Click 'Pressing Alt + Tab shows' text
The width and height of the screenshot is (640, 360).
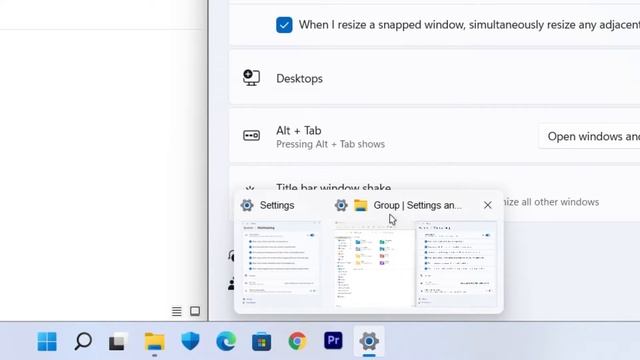click(x=331, y=144)
